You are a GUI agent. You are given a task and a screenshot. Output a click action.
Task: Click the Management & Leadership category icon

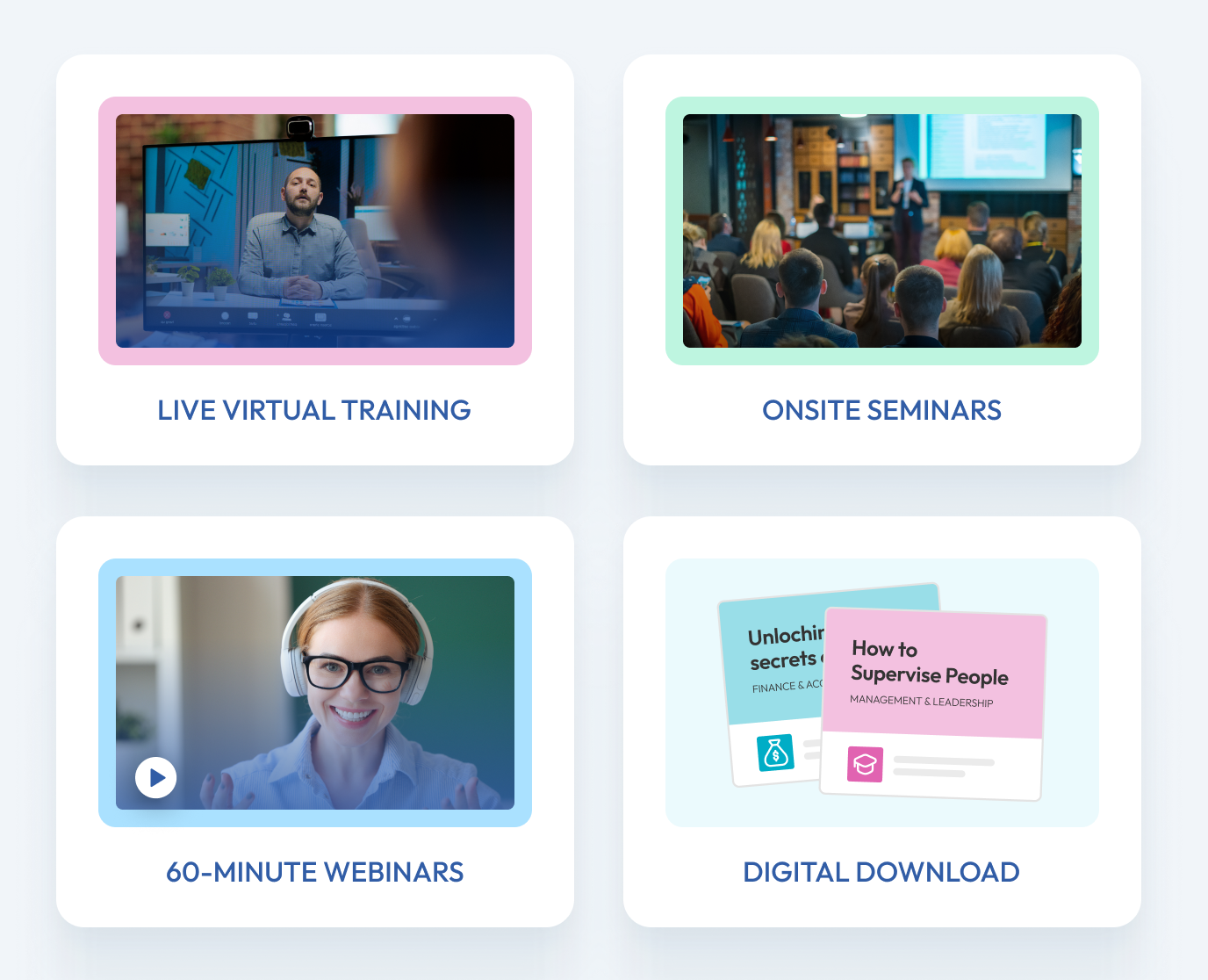point(864,765)
